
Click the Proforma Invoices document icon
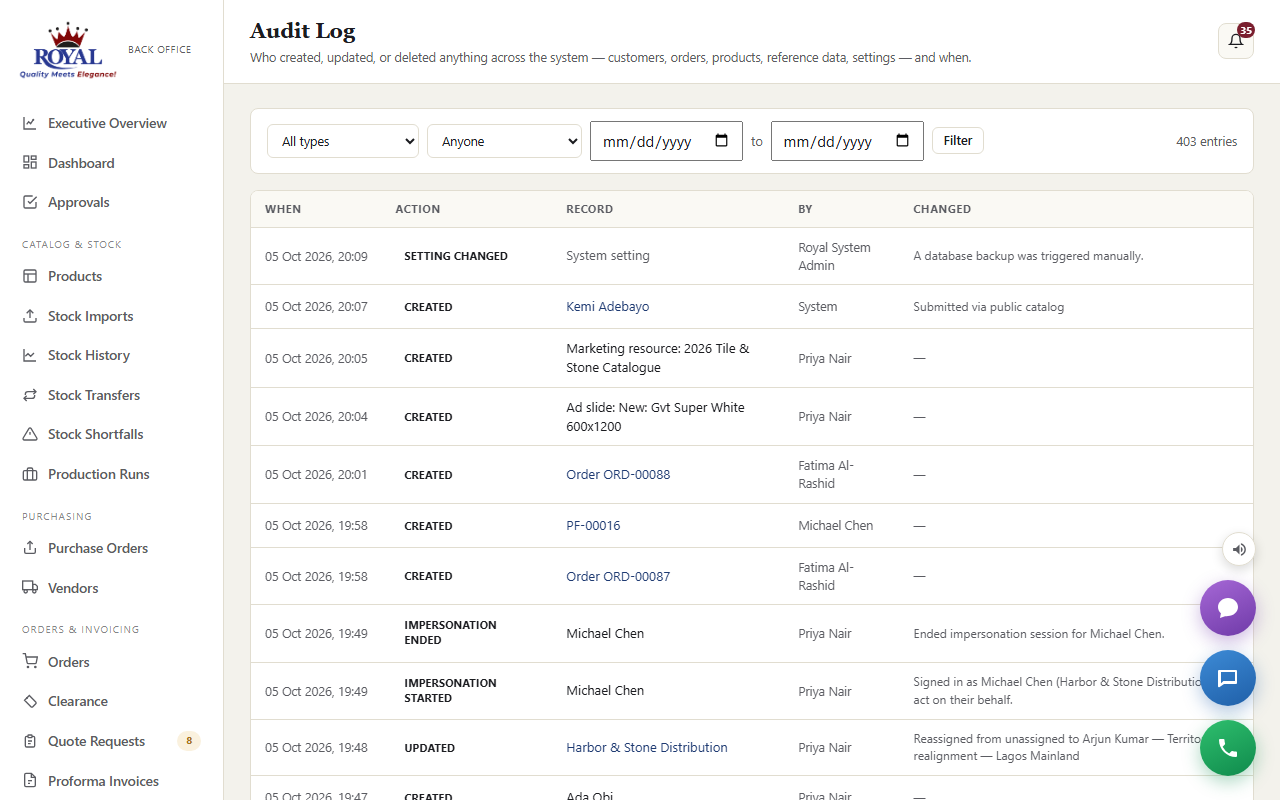pos(30,781)
